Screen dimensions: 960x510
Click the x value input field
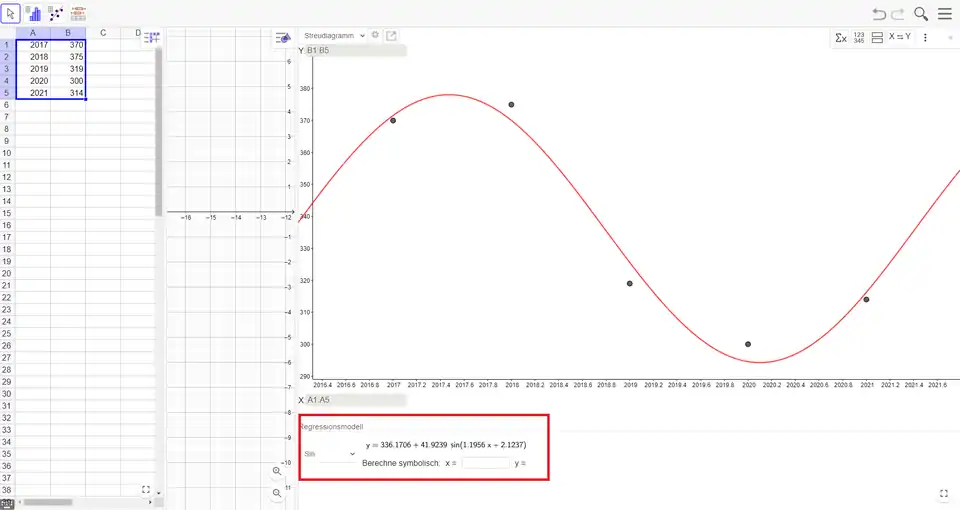[485, 463]
